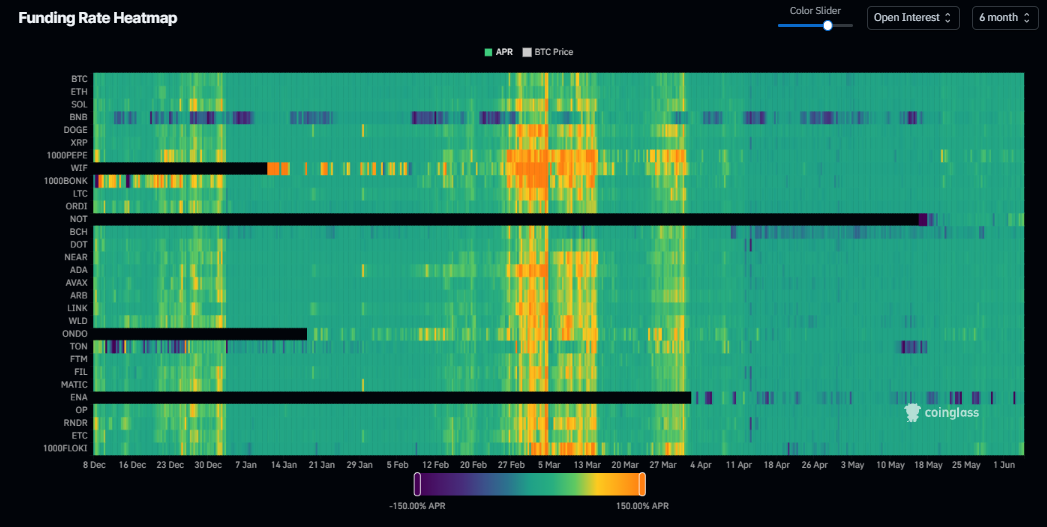Click the 18 May date label
Screen dimensions: 1047x527
coord(928,465)
